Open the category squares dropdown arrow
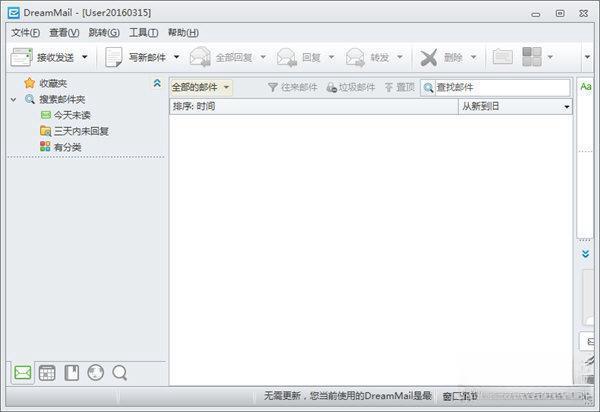Image resolution: width=600 pixels, height=412 pixels. click(550, 57)
